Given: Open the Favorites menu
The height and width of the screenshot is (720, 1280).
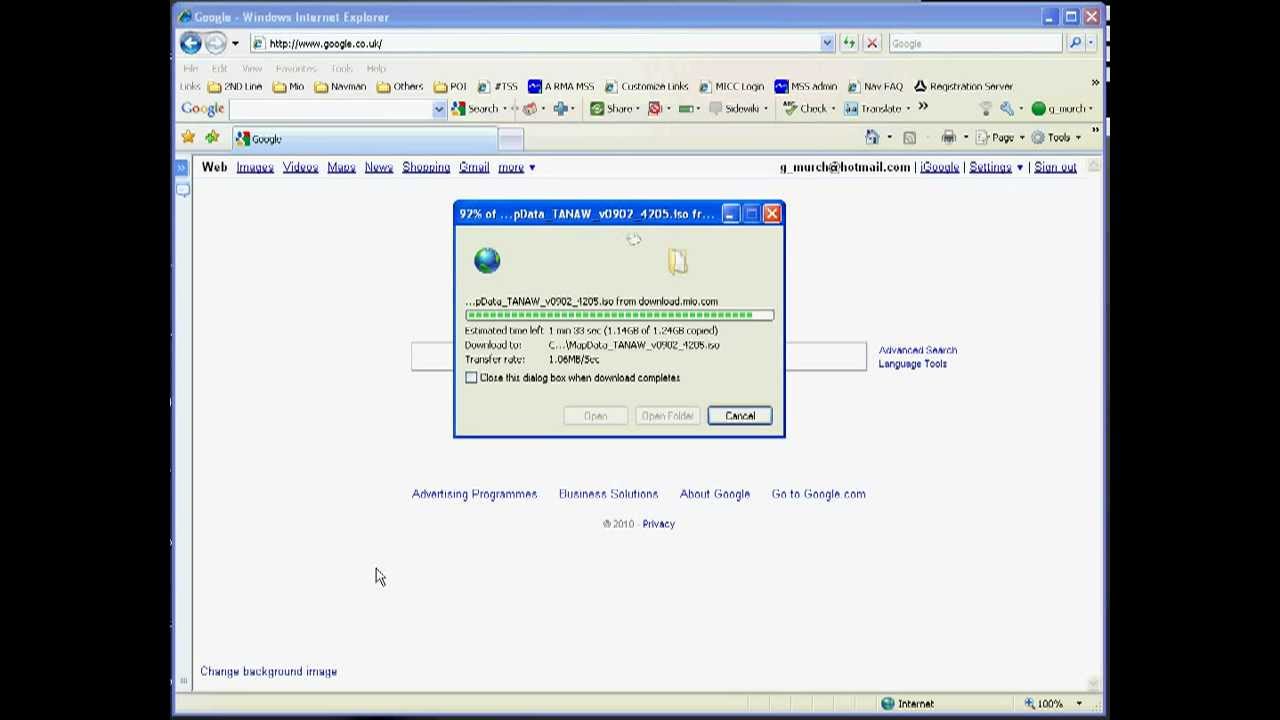Looking at the screenshot, I should (296, 68).
